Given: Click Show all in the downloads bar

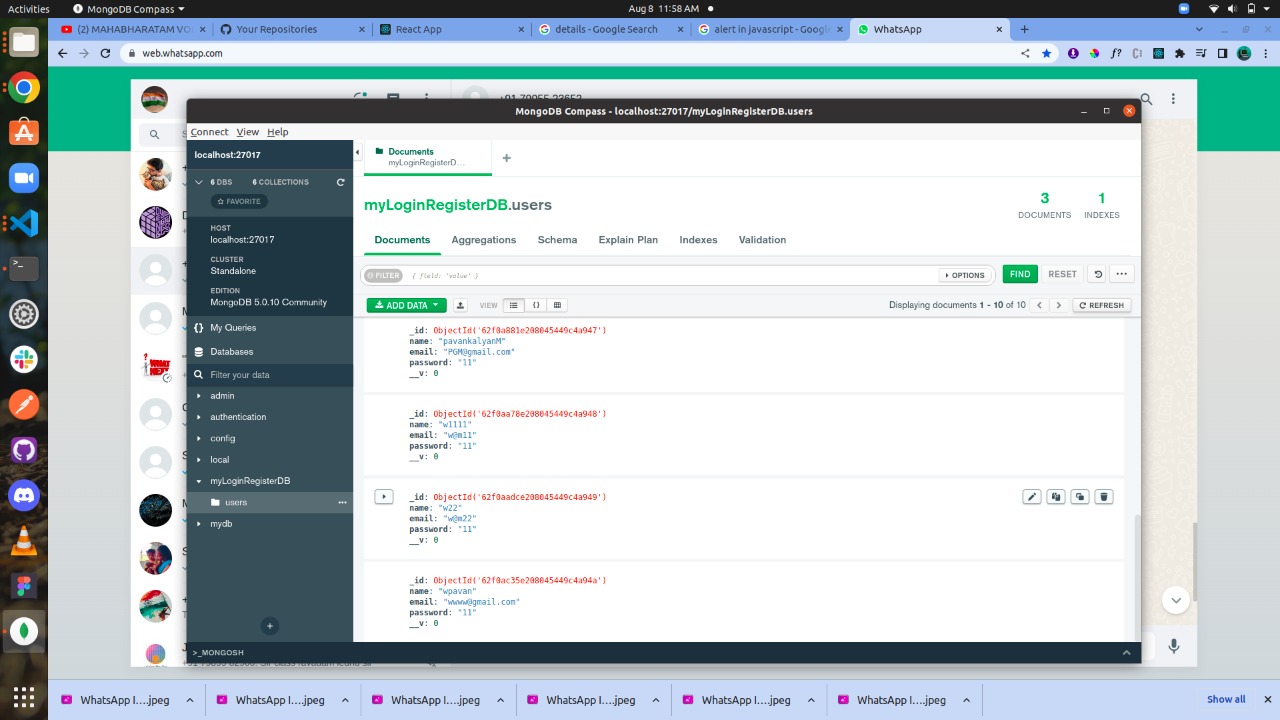Looking at the screenshot, I should [x=1226, y=700].
